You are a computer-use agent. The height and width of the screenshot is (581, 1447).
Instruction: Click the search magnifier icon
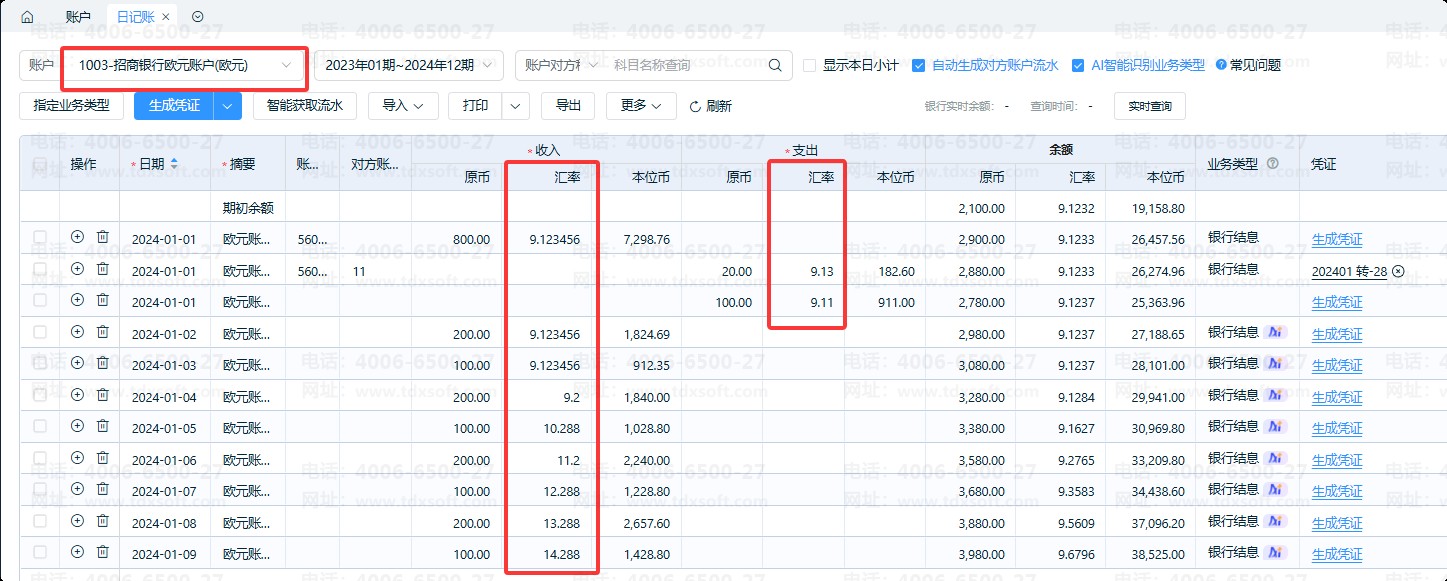[x=775, y=66]
